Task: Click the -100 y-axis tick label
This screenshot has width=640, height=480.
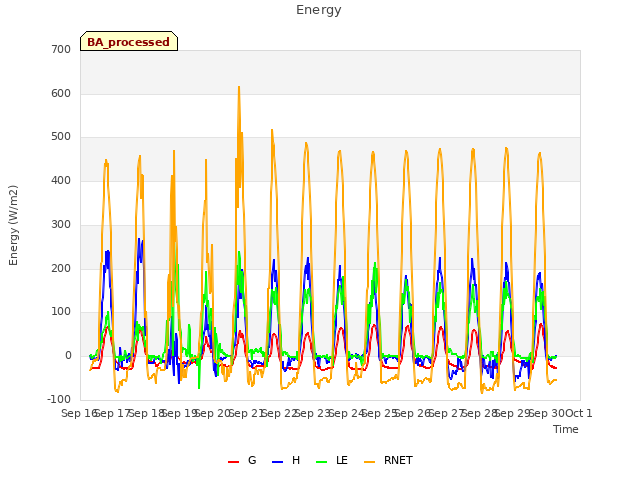Action: pyautogui.click(x=59, y=399)
